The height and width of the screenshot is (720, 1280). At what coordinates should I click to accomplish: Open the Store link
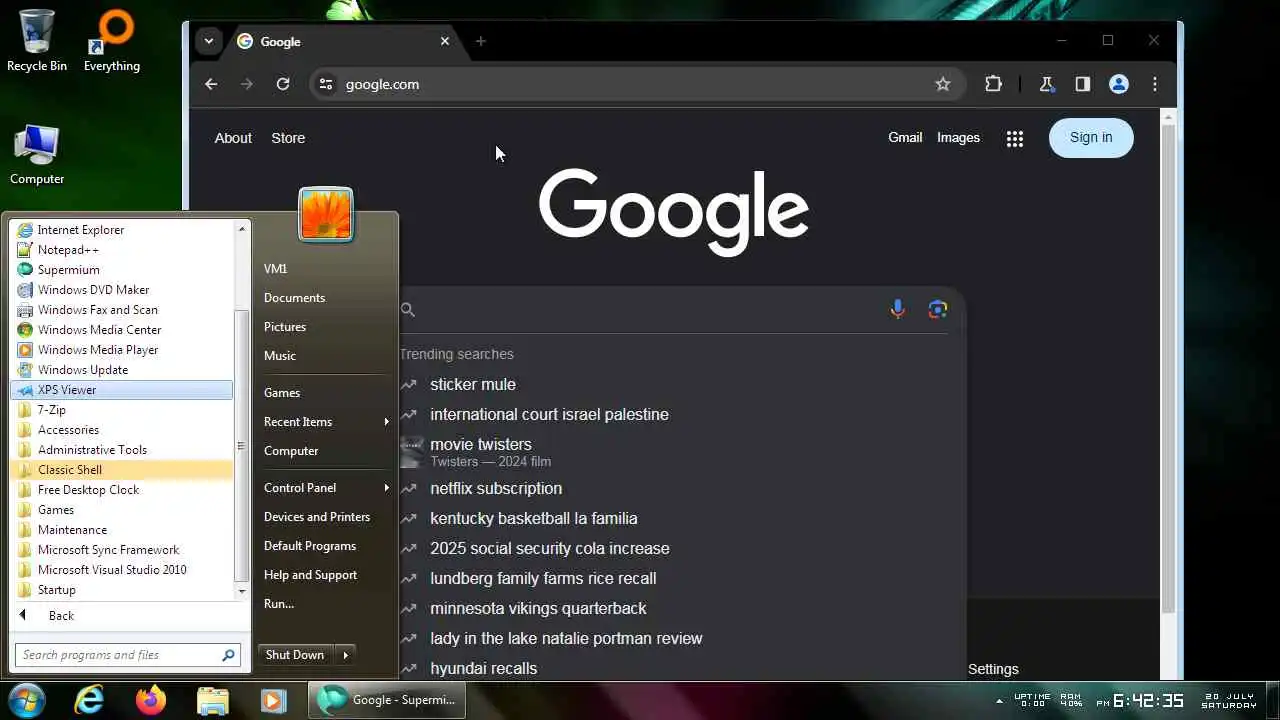tap(288, 138)
